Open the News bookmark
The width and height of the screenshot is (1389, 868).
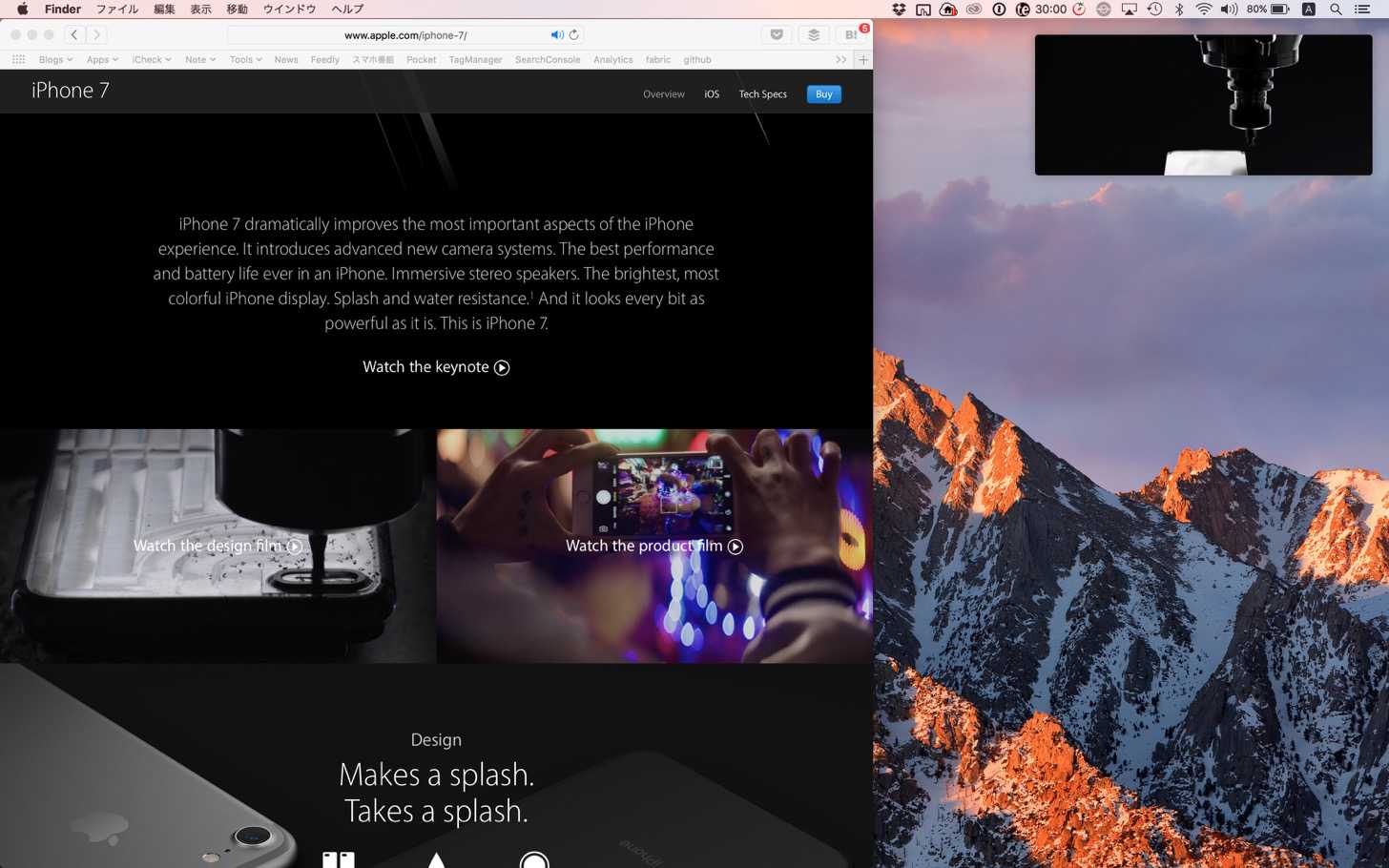pos(286,59)
